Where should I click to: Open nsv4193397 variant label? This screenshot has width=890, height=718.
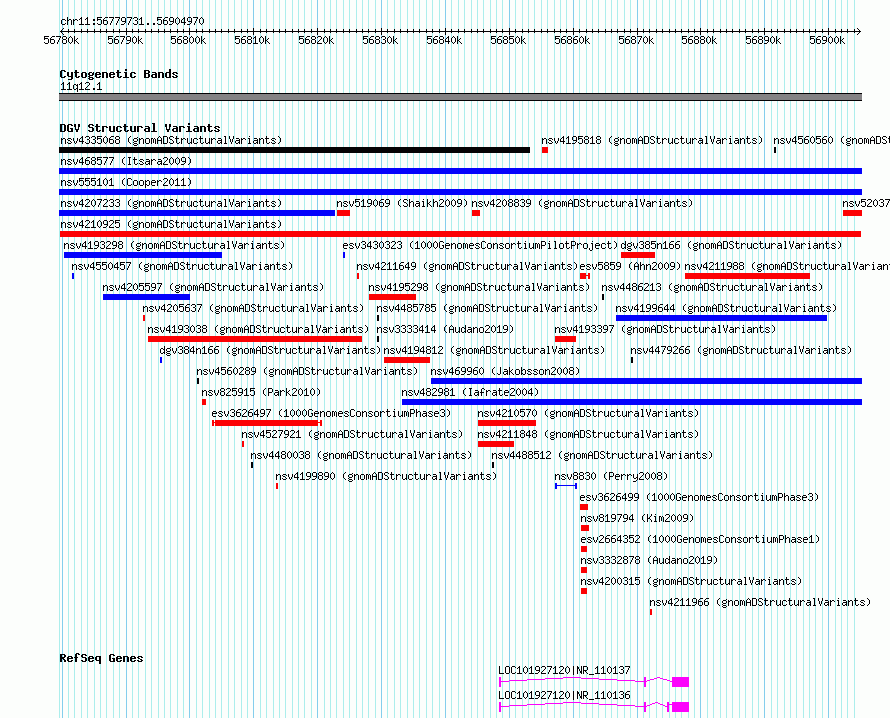pyautogui.click(x=665, y=329)
